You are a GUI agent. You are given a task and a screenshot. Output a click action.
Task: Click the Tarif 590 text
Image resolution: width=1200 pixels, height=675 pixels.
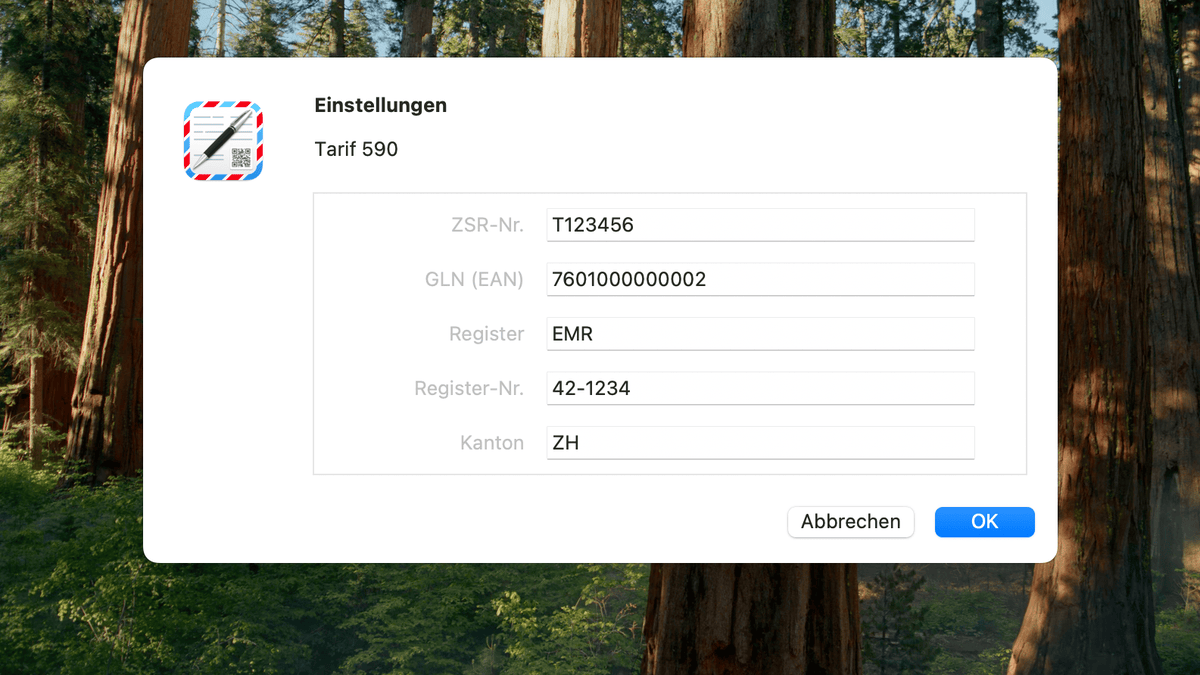[356, 149]
